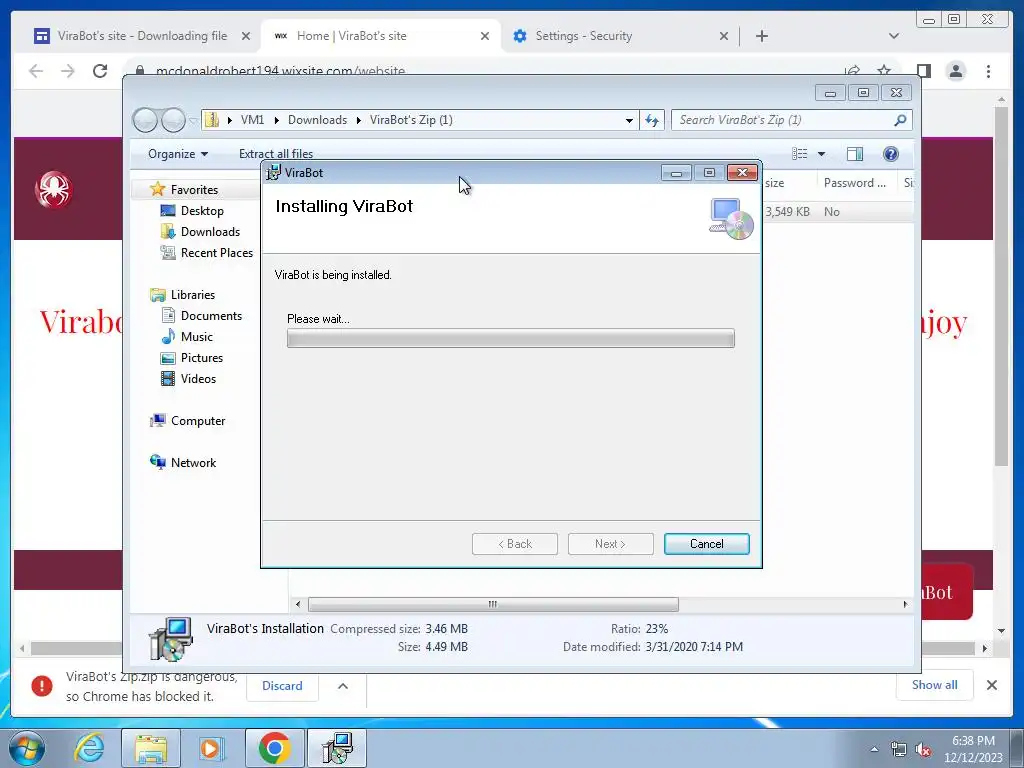The width and height of the screenshot is (1024, 768).
Task: Click Chrome's Back arrow
Action: tap(36, 71)
